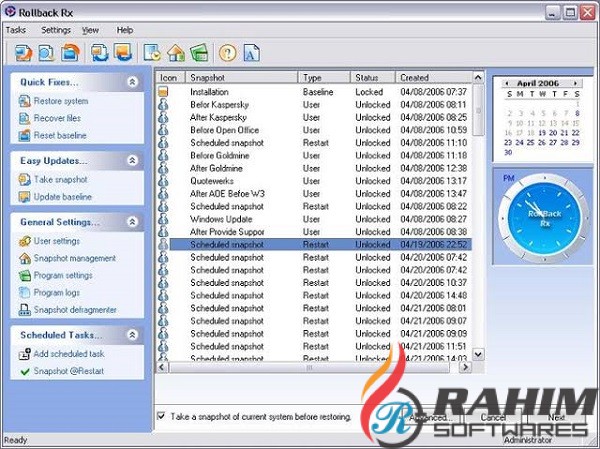Screen dimensions: 600x449
Task: Click the icon of the Quotewerks snapshot row
Action: click(163, 181)
